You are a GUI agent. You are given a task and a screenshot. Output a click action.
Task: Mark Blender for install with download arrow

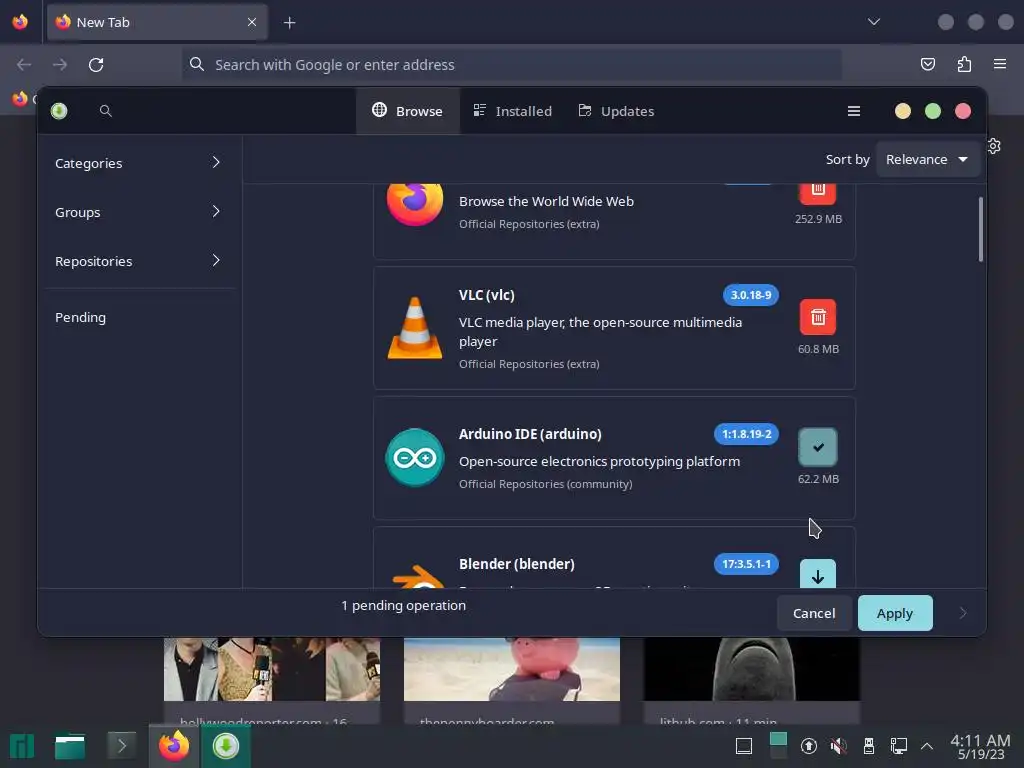(818, 573)
